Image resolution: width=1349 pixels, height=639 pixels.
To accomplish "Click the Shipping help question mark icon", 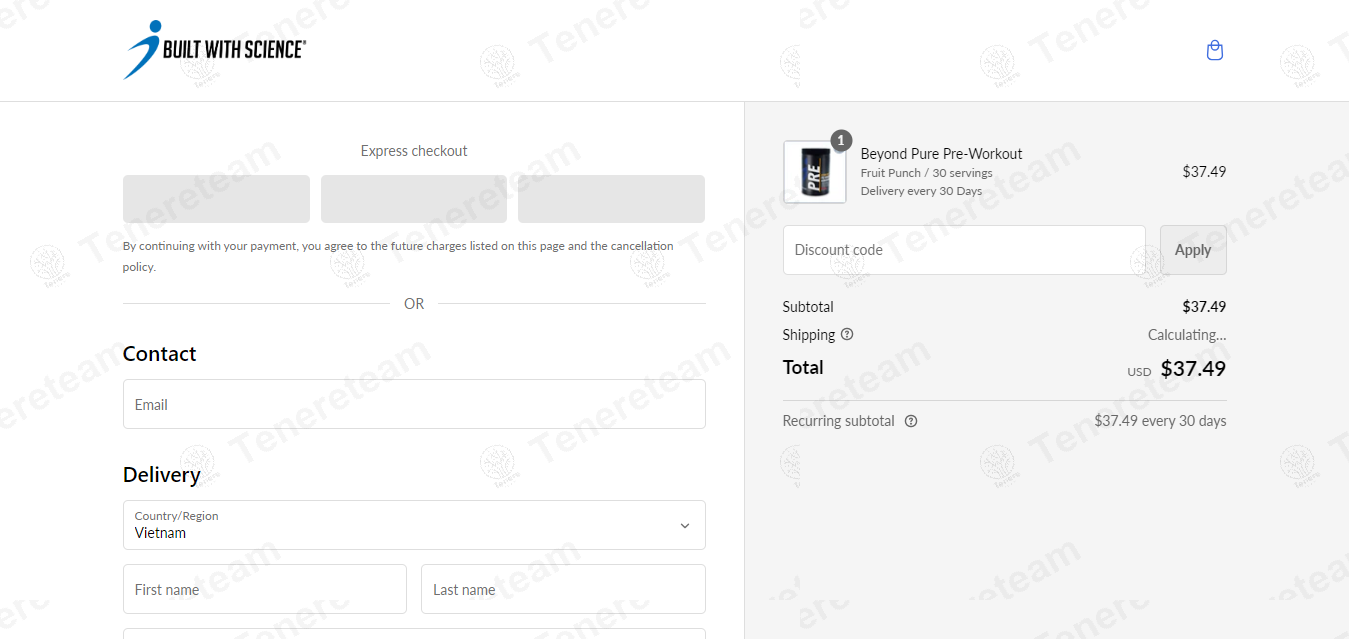I will click(847, 334).
